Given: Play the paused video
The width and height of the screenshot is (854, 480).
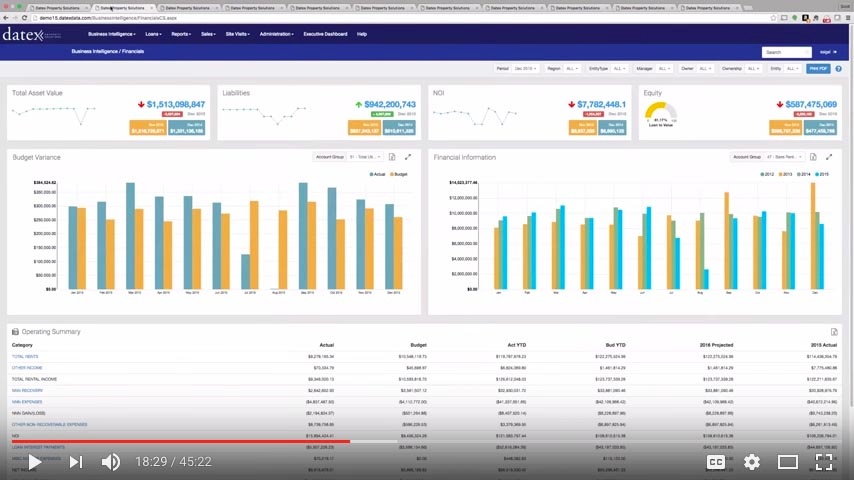Looking at the screenshot, I should pos(34,461).
